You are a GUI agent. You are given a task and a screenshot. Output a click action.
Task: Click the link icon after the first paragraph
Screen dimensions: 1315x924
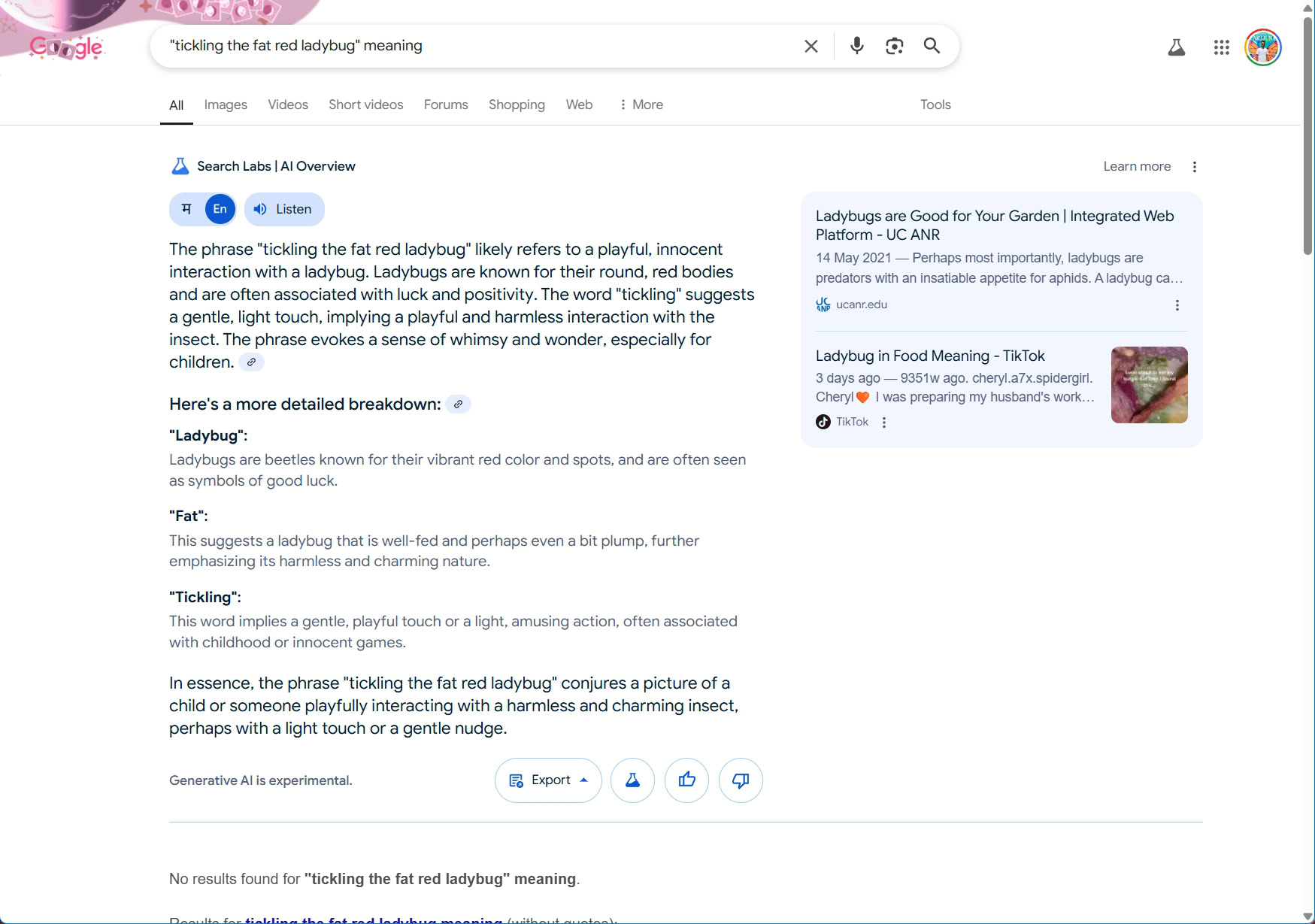(x=252, y=362)
